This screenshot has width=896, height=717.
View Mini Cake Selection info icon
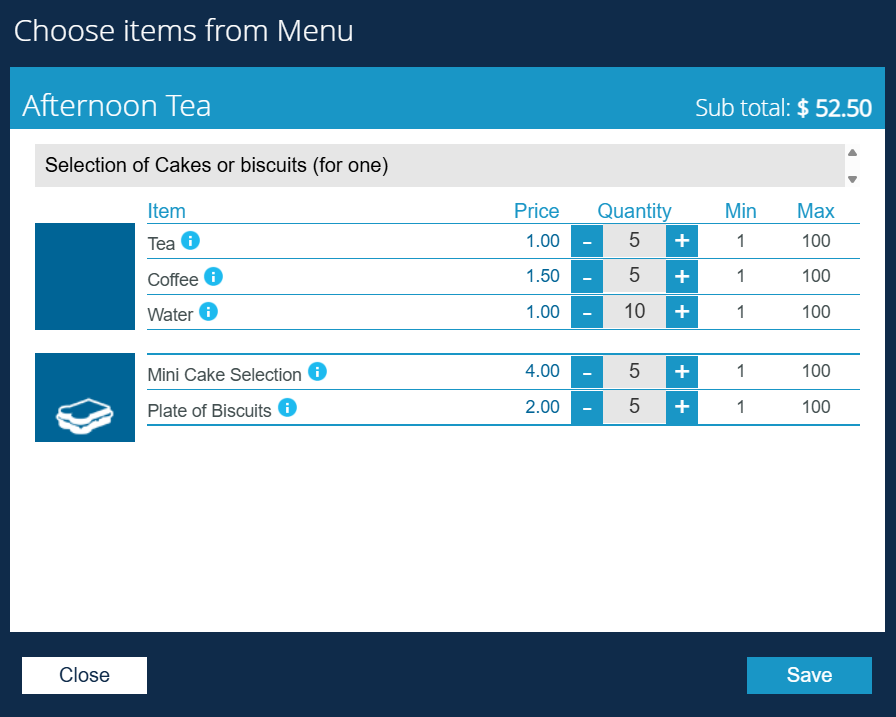coord(317,372)
